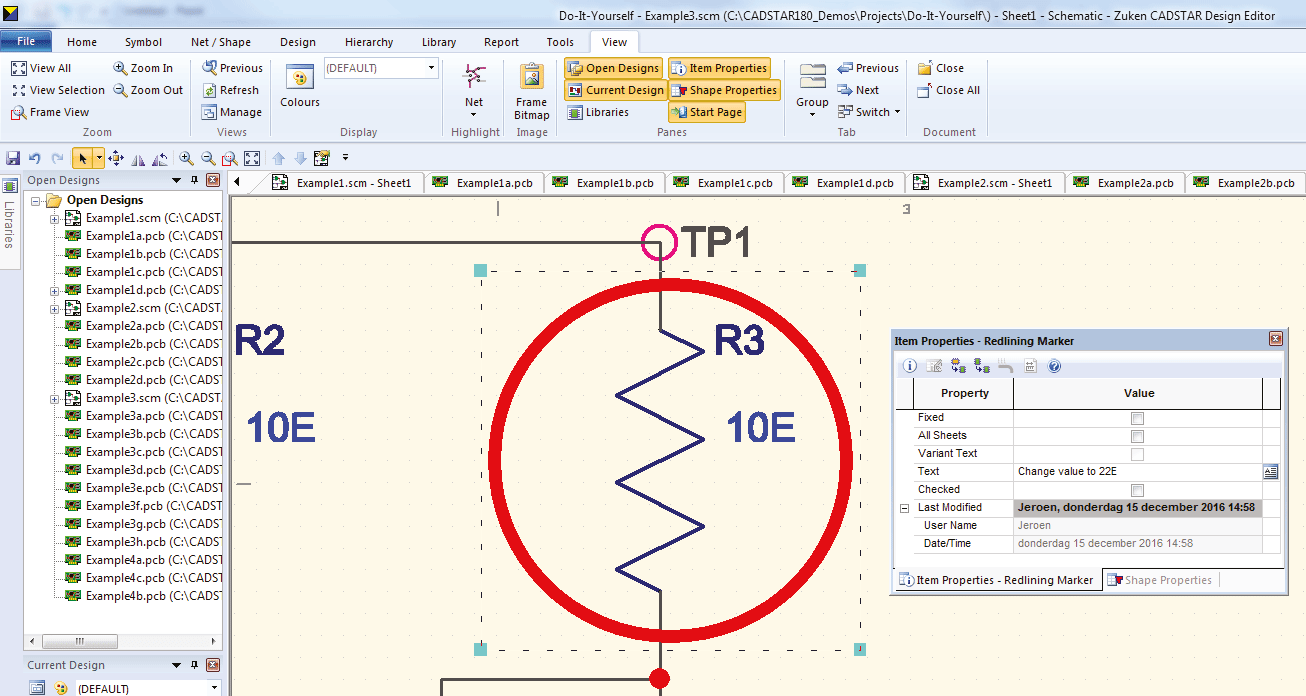Collapse the Last Modified property group
Screen dimensions: 1306x696
[904, 508]
